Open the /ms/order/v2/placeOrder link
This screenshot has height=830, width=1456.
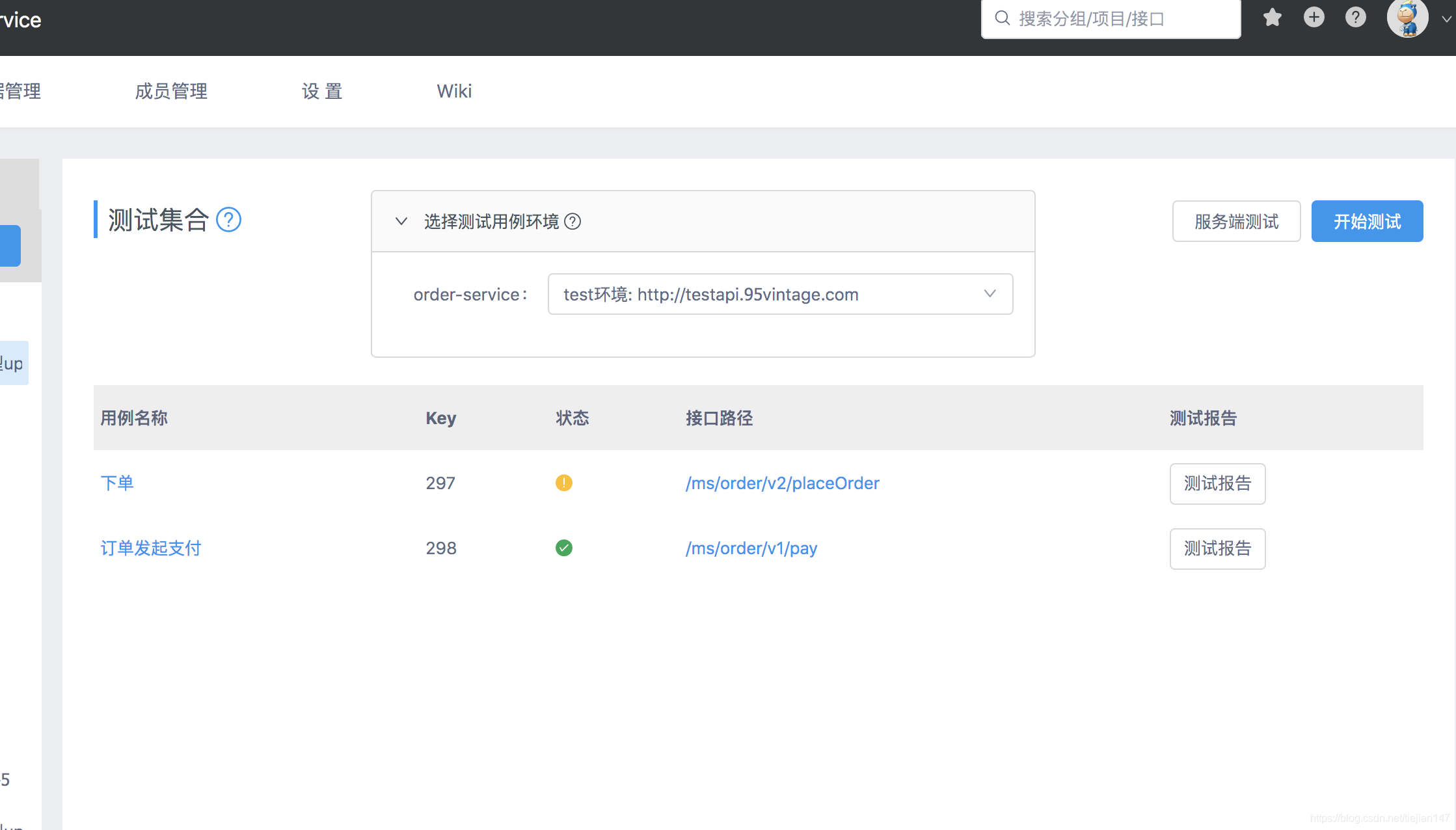coord(782,483)
